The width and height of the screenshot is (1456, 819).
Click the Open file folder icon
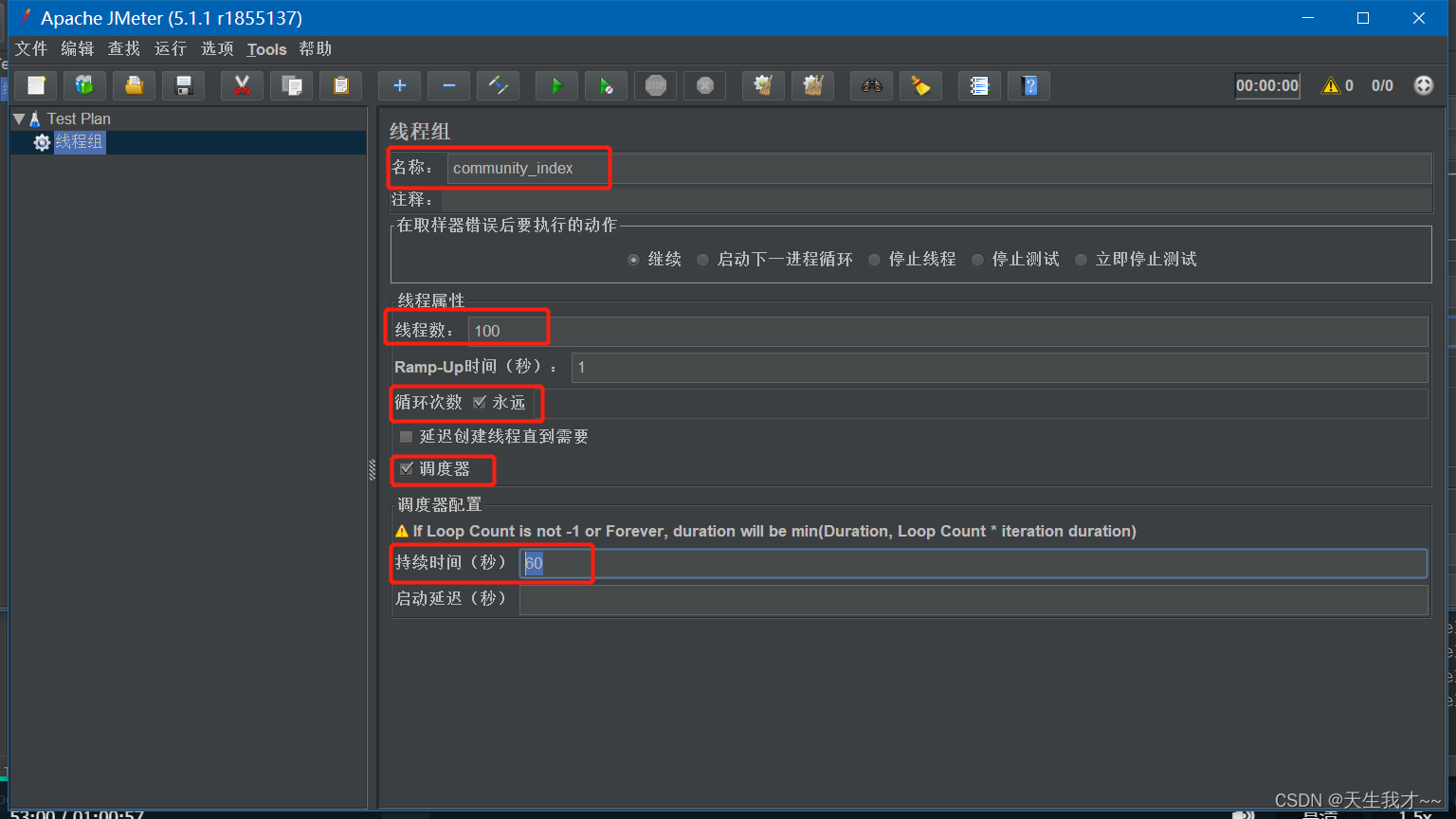coord(135,85)
